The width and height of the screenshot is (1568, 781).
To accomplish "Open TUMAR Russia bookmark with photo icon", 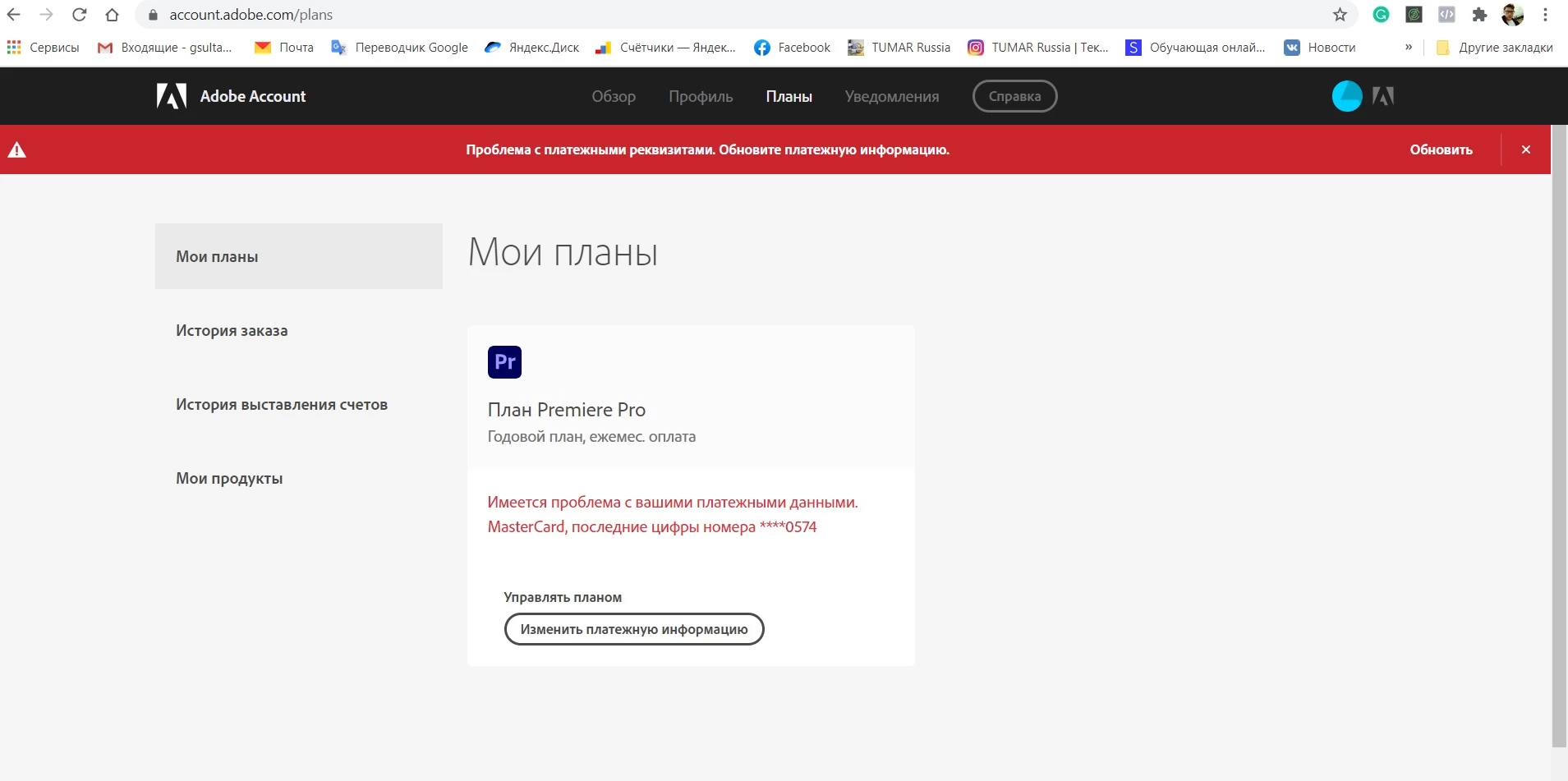I will click(x=899, y=48).
